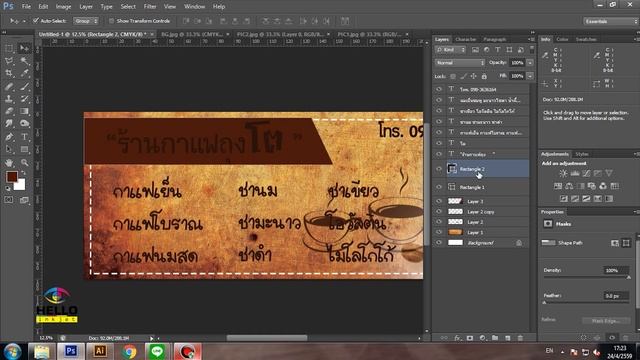
Task: Select the Rectangle shape tool
Action: (24, 149)
